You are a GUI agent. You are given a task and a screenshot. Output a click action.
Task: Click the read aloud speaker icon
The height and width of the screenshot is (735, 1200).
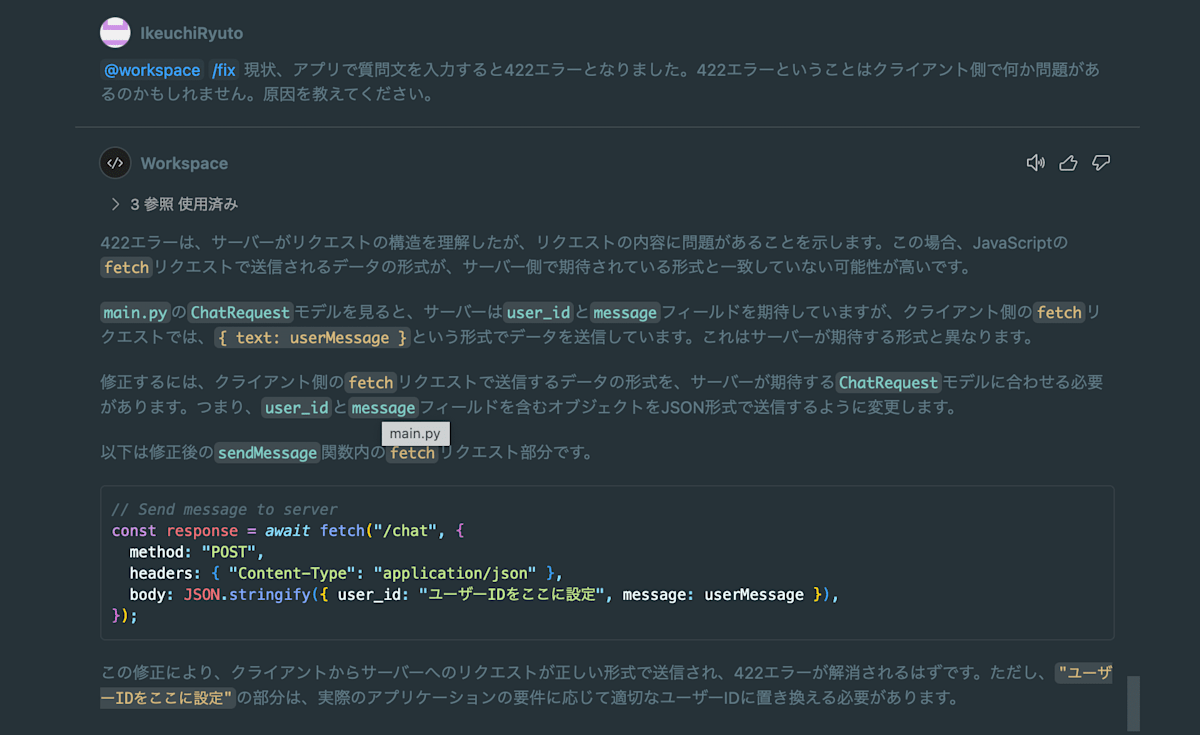[x=1036, y=163]
